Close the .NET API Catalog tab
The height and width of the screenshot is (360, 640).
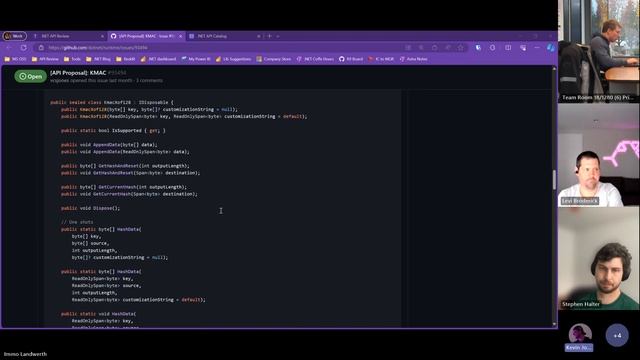[x=258, y=36]
